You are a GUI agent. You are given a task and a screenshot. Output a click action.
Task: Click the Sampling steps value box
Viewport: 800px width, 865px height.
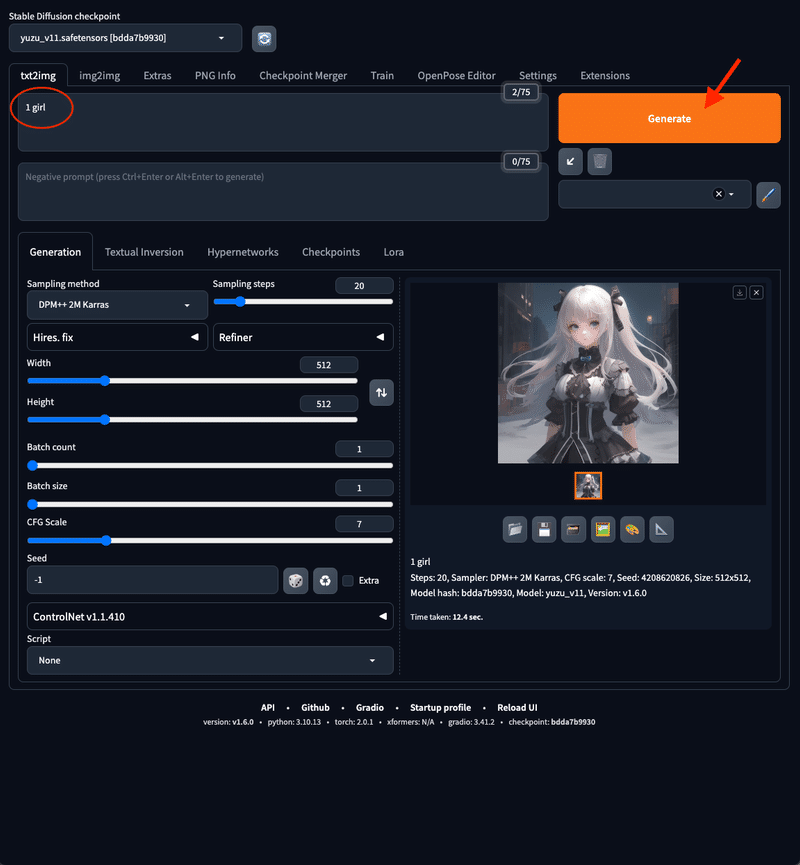pyautogui.click(x=364, y=286)
